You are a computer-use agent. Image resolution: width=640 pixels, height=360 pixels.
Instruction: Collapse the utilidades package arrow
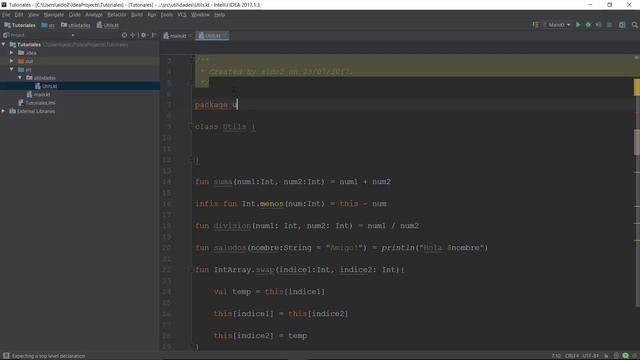pyautogui.click(x=20, y=78)
